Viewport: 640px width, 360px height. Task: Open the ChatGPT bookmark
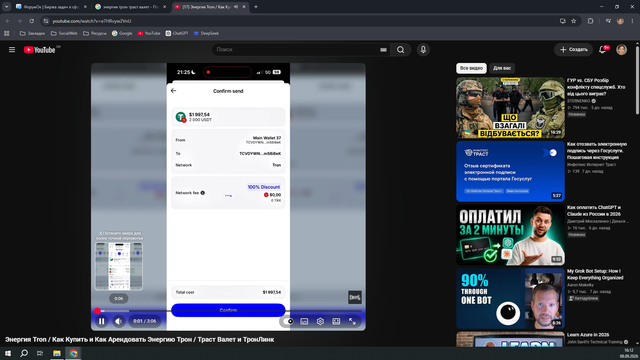pos(177,33)
